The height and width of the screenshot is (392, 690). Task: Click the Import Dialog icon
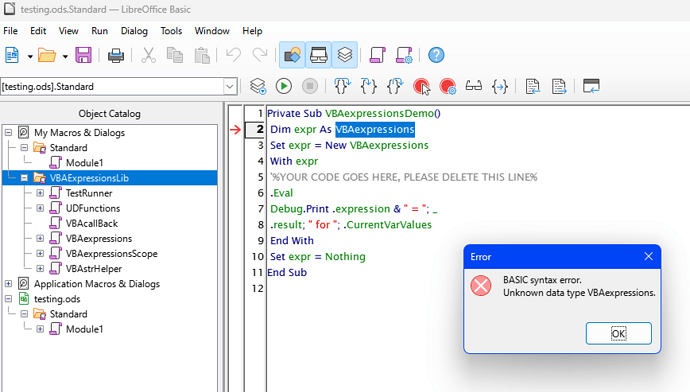pyautogui.click(x=377, y=55)
